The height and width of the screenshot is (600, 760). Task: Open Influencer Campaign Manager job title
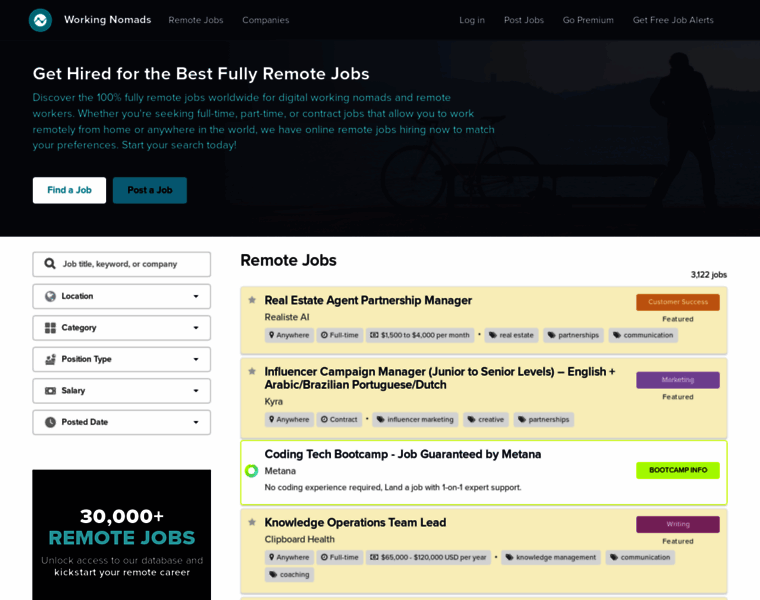coord(440,378)
